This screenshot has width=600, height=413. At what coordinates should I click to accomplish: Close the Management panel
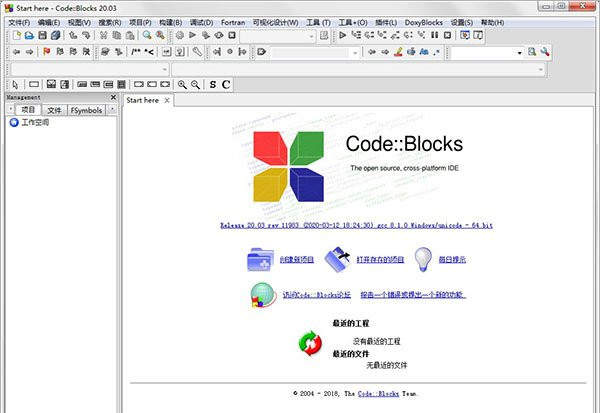click(113, 97)
